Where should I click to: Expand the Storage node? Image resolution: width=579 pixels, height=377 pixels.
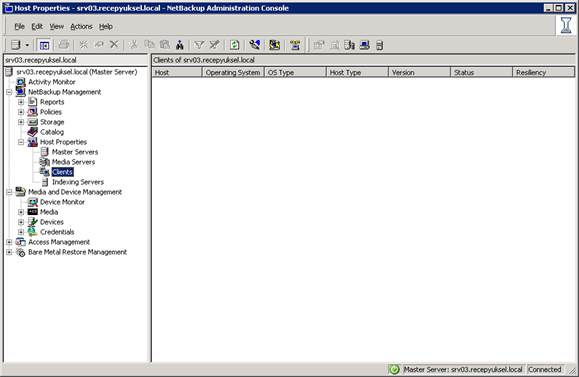click(x=21, y=122)
